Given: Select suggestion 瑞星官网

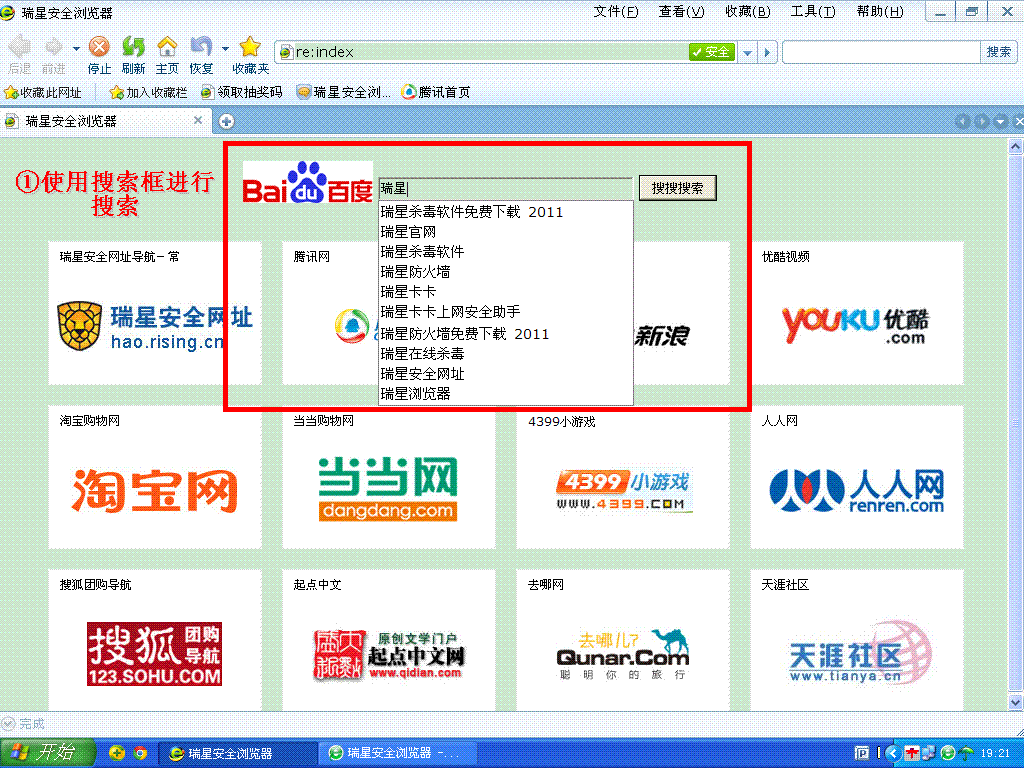Looking at the screenshot, I should (x=505, y=232).
